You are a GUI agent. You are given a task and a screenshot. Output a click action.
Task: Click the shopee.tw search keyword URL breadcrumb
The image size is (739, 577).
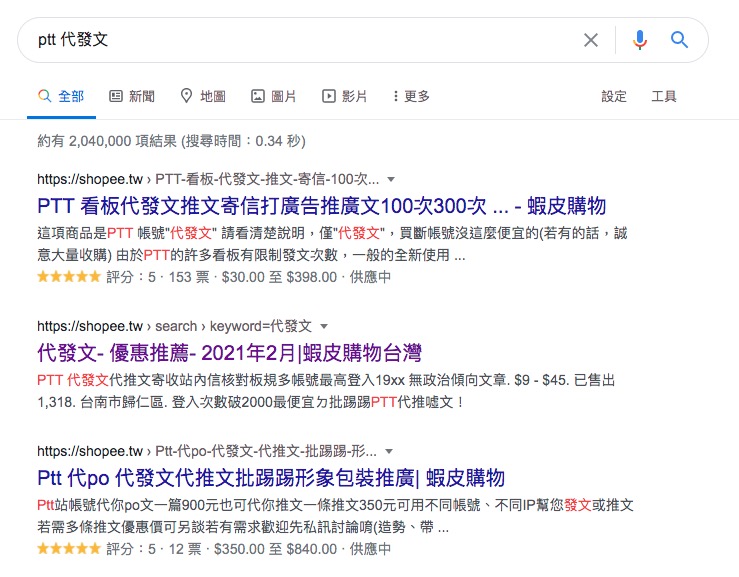click(x=174, y=326)
